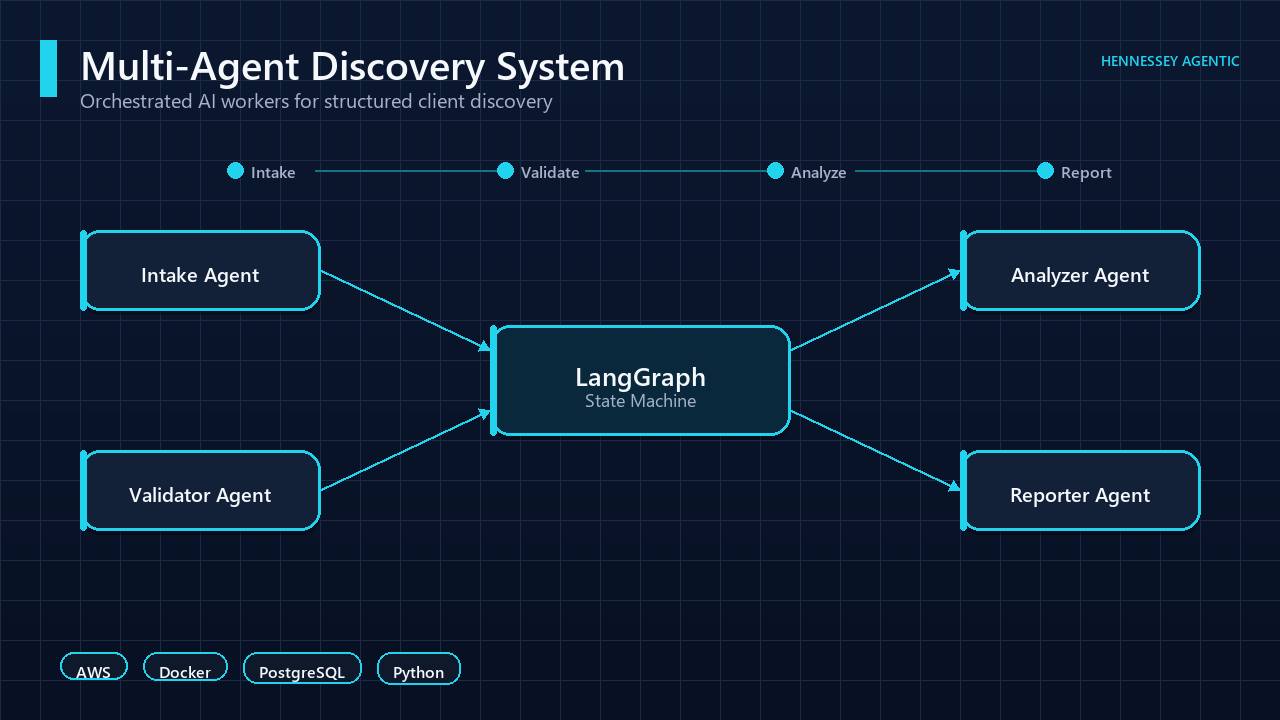Select the Reporter Agent node
Viewport: 1280px width, 720px height.
click(1080, 491)
